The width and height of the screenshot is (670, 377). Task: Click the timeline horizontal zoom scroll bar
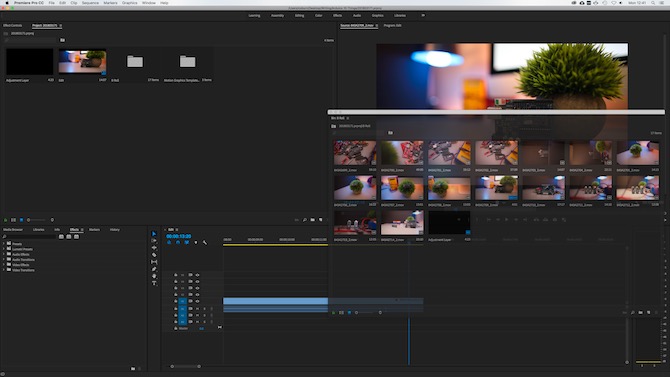(185, 366)
